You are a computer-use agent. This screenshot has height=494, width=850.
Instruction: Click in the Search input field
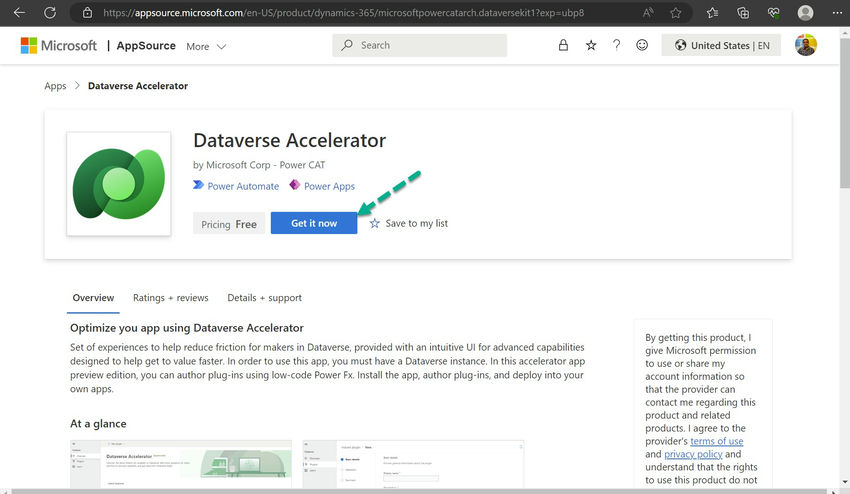pyautogui.click(x=420, y=45)
